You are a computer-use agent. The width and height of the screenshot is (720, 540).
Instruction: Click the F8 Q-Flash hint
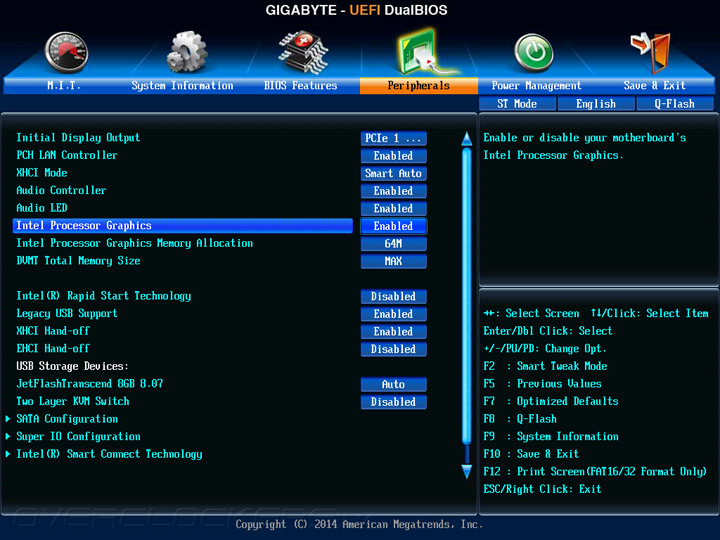[520, 419]
